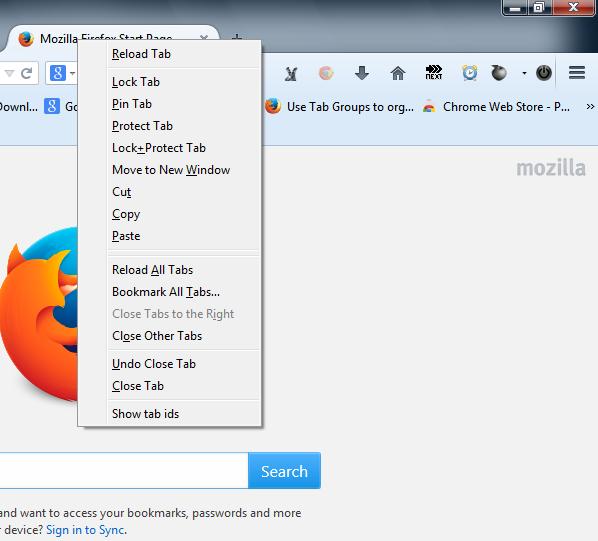The image size is (598, 541).
Task: Go to the Home page icon
Action: pos(398,73)
